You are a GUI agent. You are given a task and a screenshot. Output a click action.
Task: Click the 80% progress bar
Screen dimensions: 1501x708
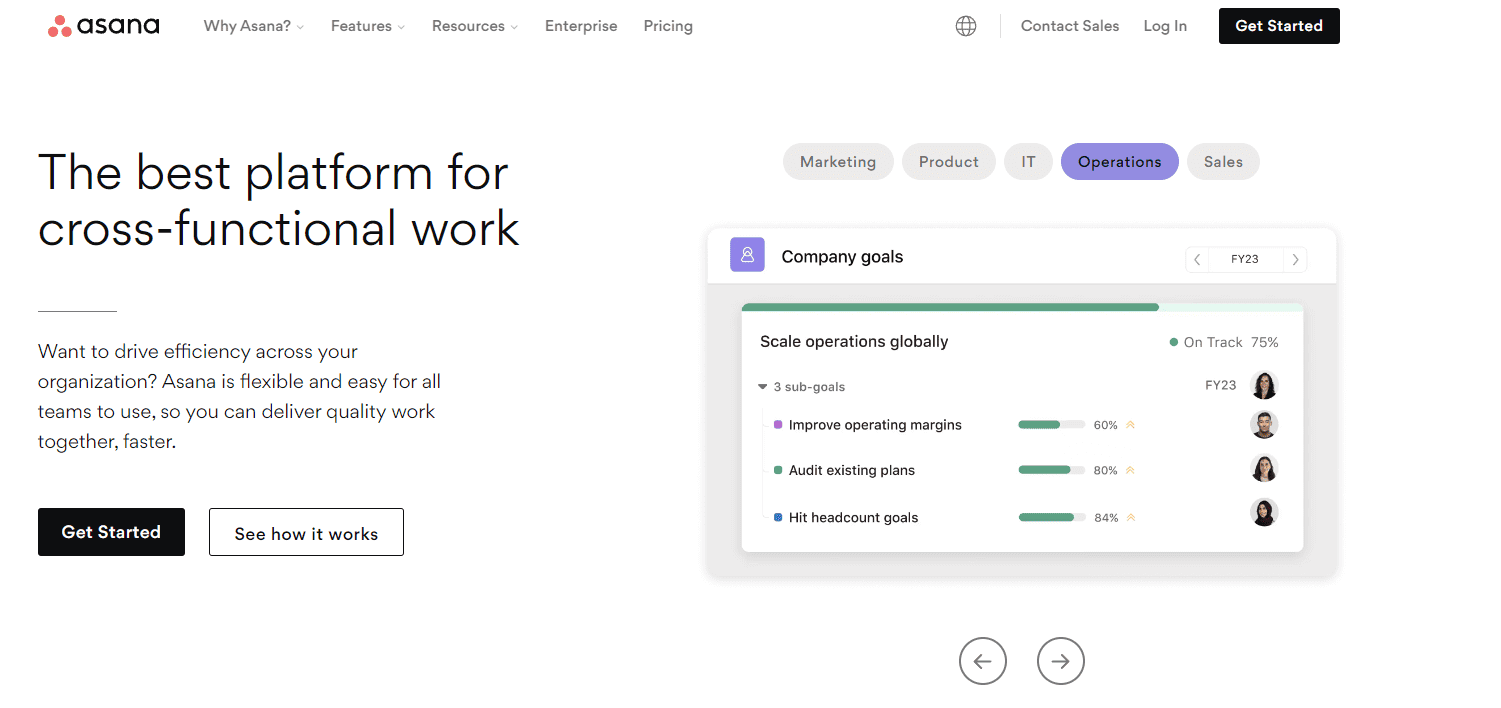(1051, 470)
